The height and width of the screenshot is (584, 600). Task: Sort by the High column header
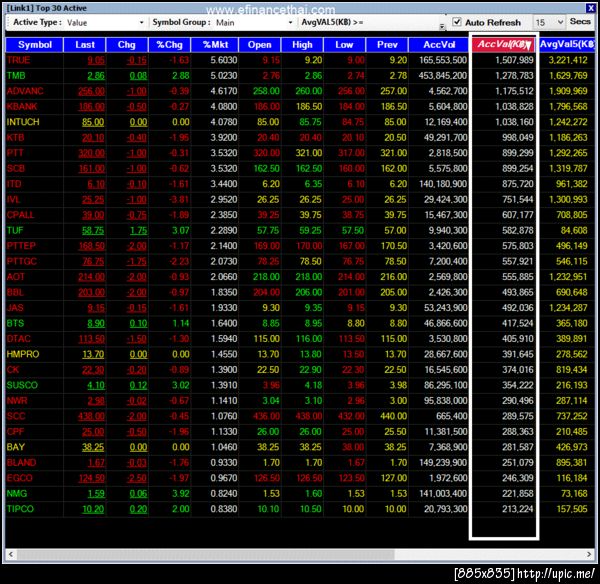click(x=302, y=45)
